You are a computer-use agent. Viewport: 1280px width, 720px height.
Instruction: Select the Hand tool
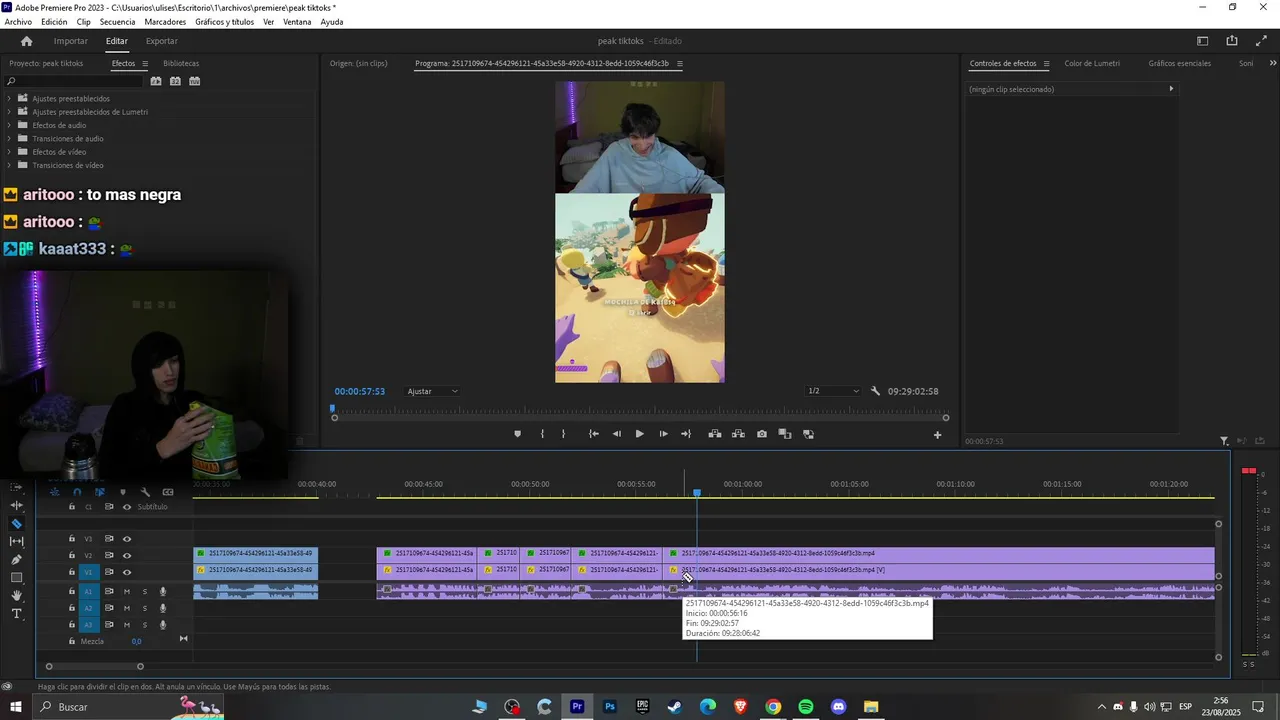click(17, 595)
